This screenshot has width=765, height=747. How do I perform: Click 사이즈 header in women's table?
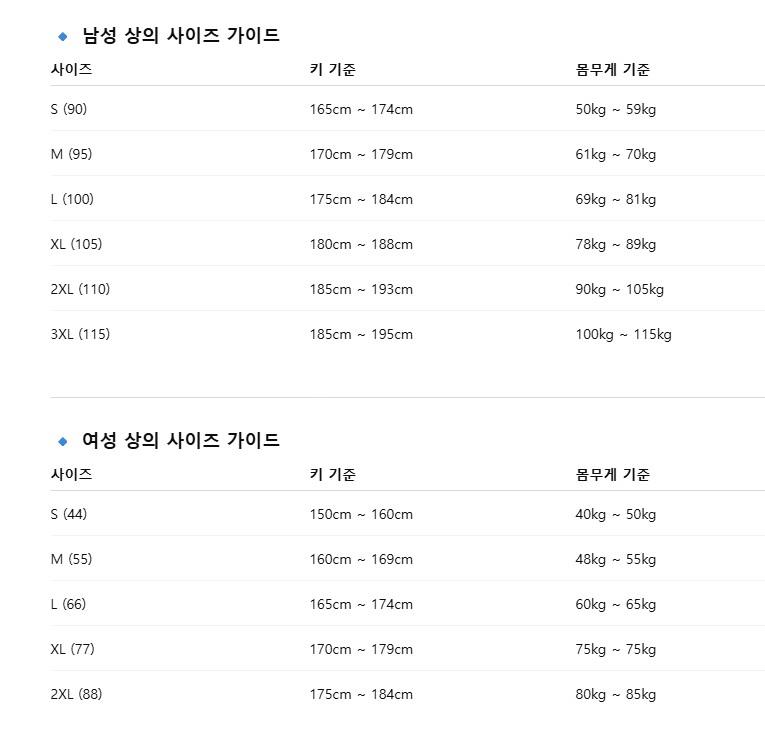[x=71, y=475]
